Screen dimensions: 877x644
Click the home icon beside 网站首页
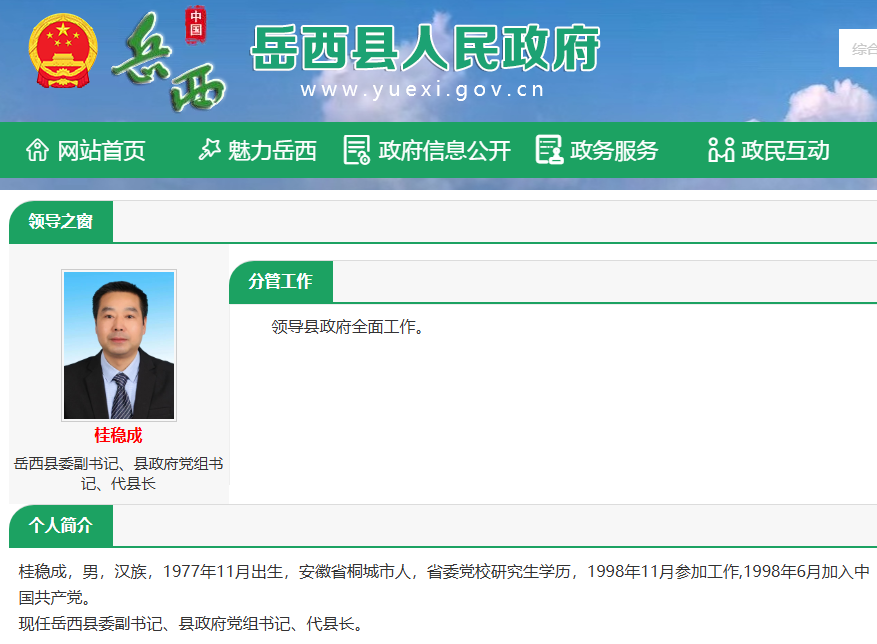point(37,150)
